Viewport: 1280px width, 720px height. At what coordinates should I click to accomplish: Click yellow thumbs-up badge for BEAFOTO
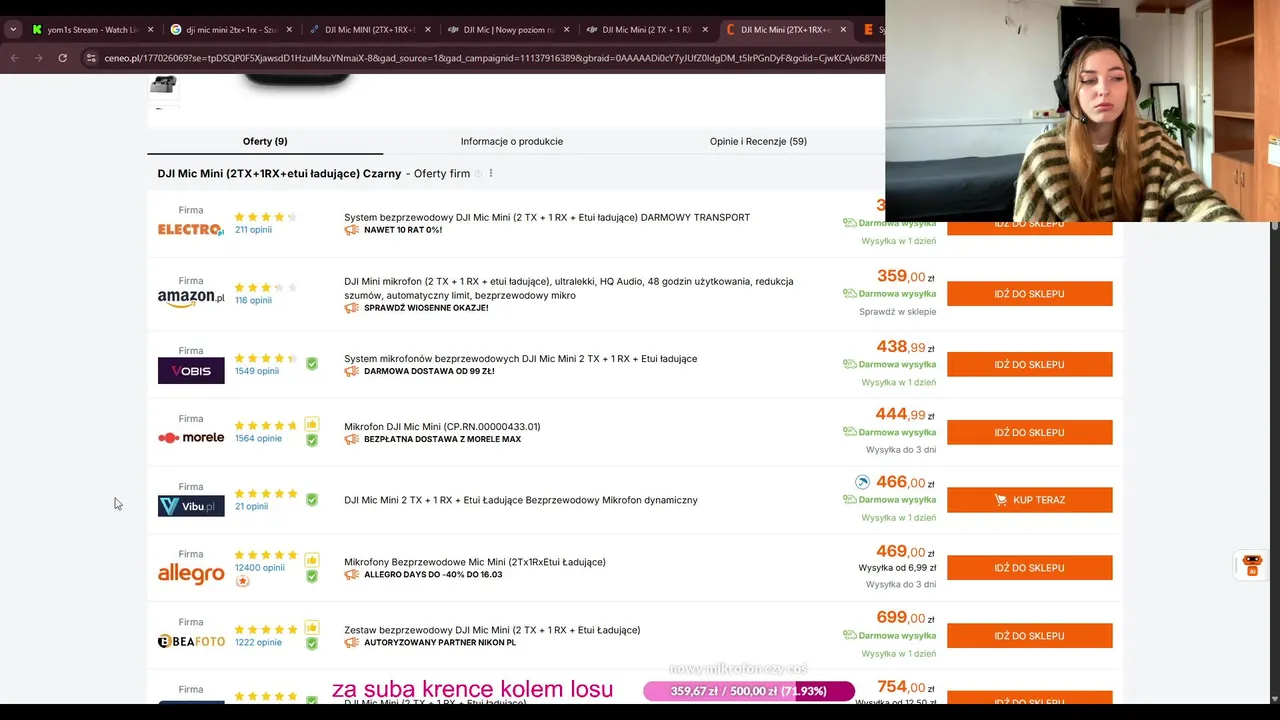click(312, 628)
